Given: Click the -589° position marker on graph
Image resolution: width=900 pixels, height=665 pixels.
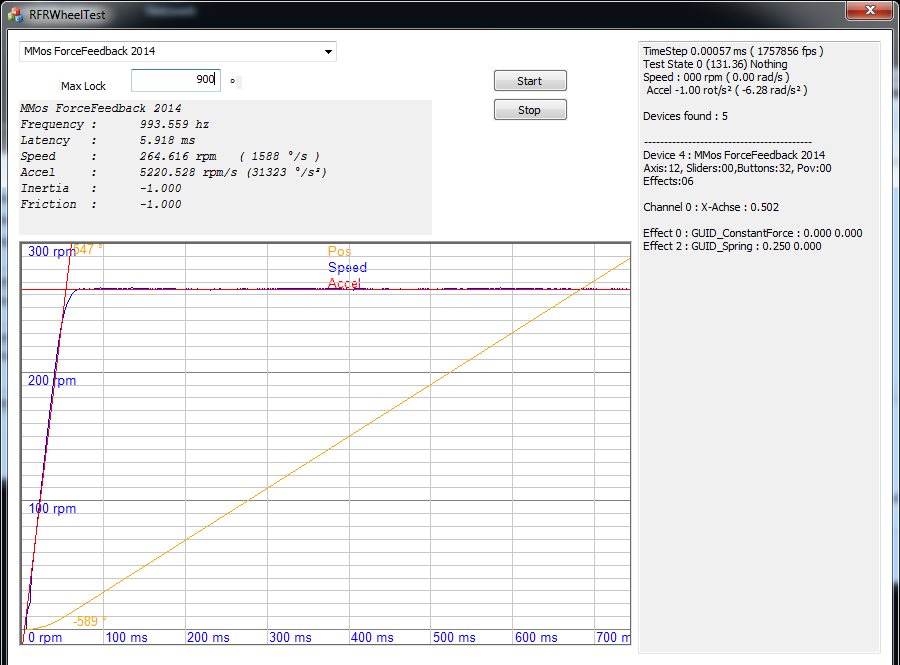Looking at the screenshot, I should point(90,621).
